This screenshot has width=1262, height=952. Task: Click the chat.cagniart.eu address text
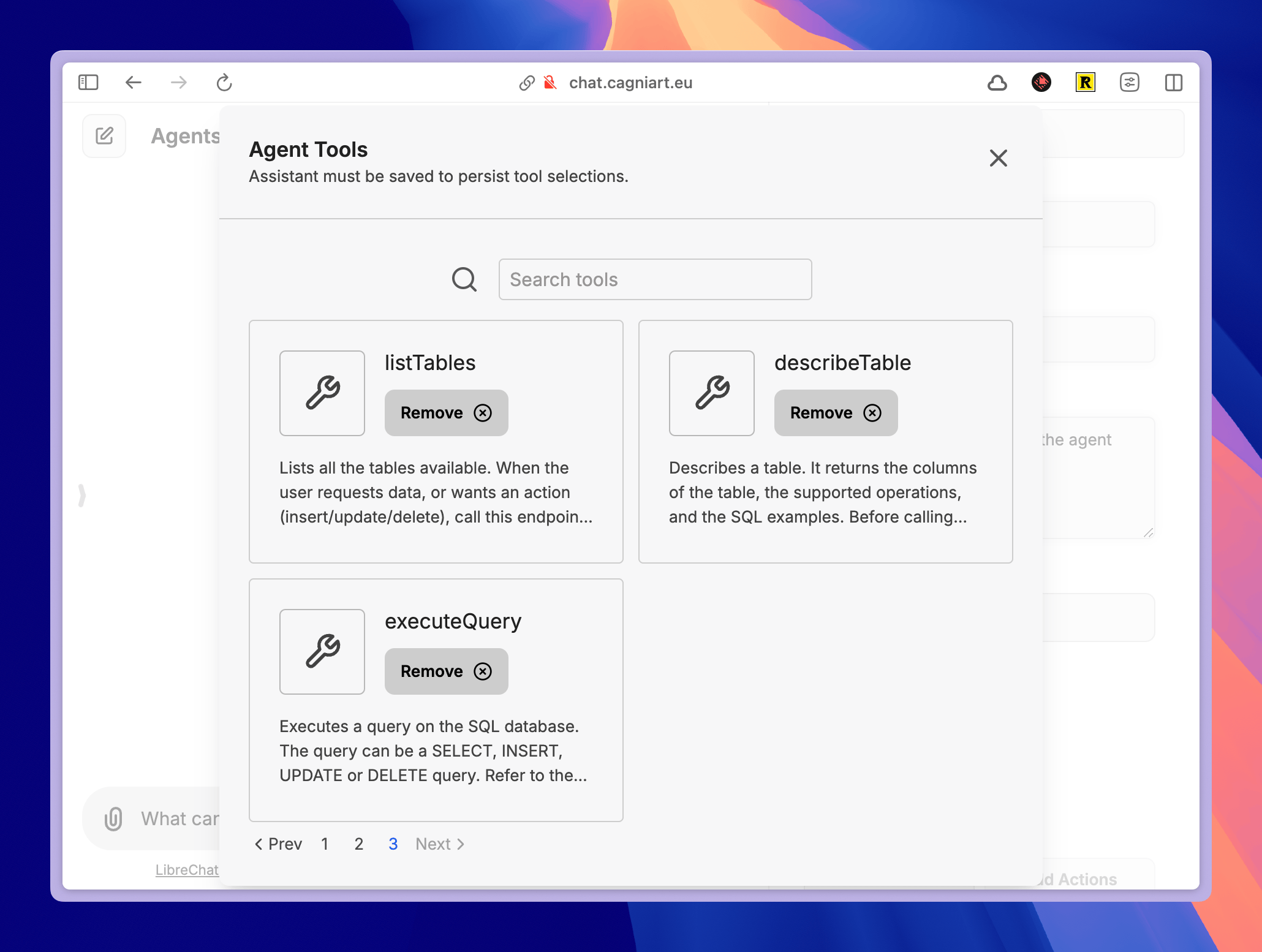[631, 83]
